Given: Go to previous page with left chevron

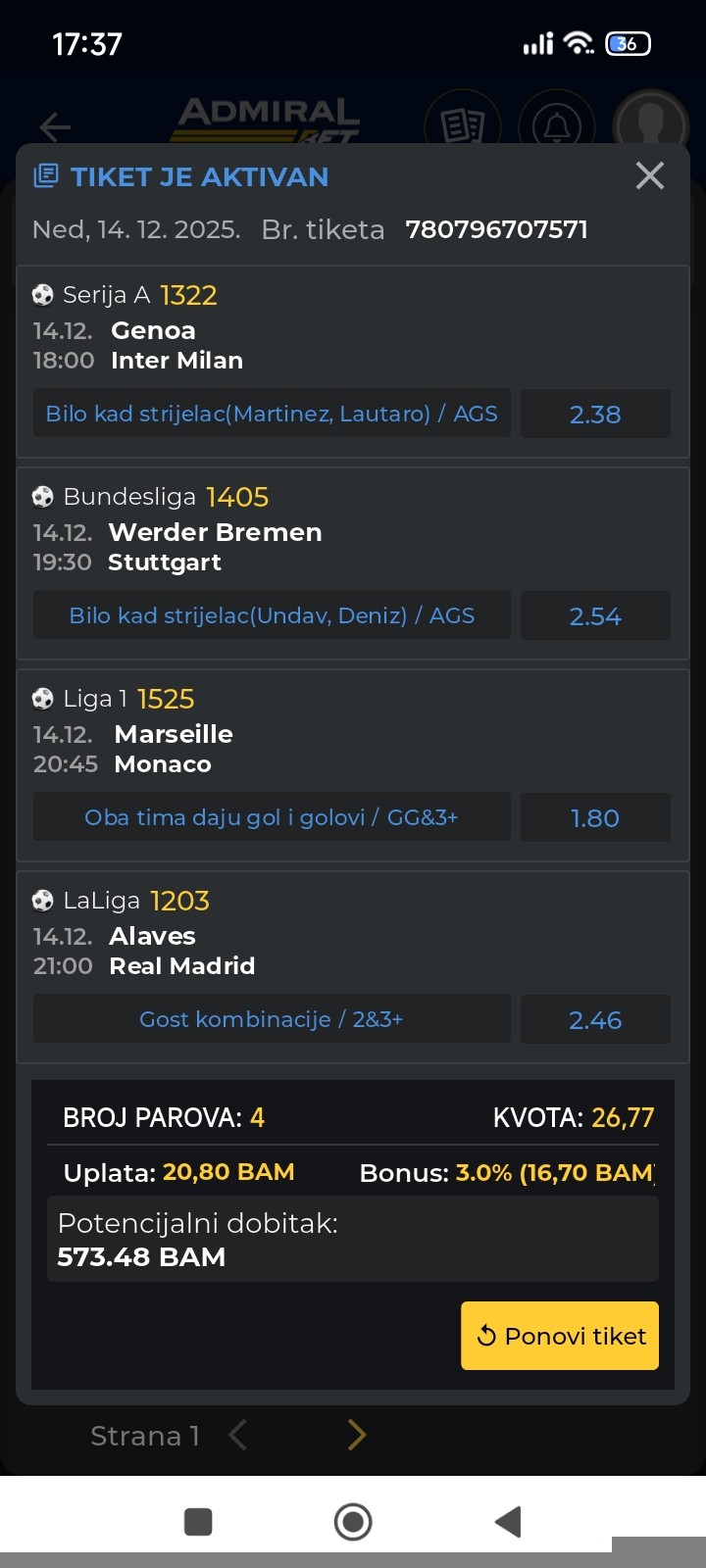Looking at the screenshot, I should (237, 1435).
